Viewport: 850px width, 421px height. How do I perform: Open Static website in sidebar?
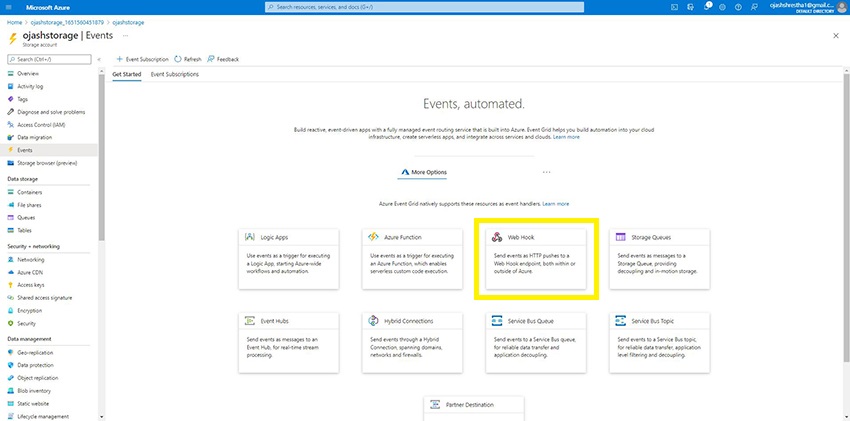pos(33,404)
